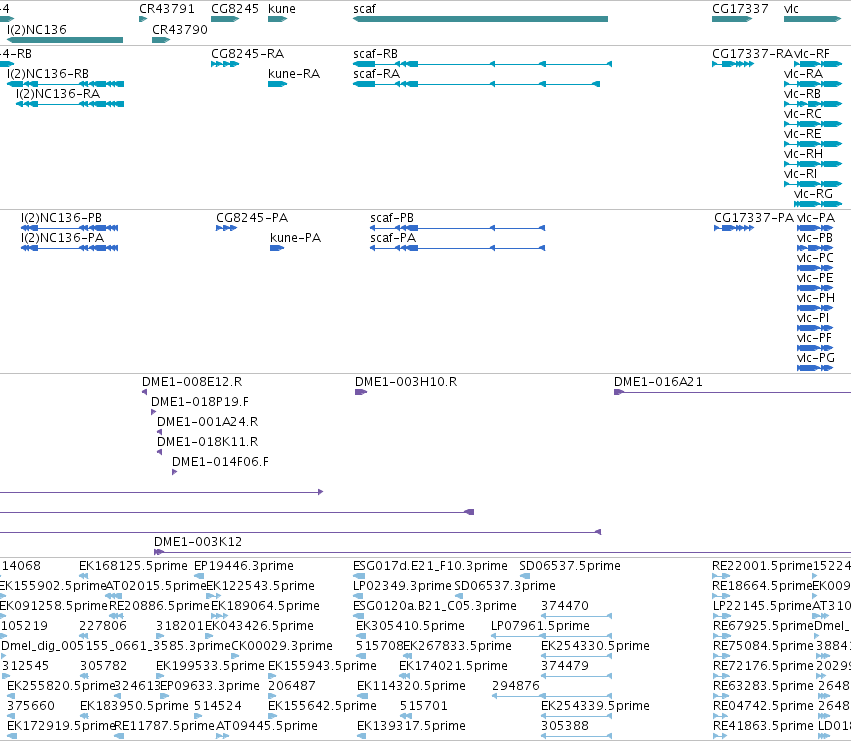Click the vlc-RI transcript label
This screenshot has width=851, height=741.
(800, 174)
